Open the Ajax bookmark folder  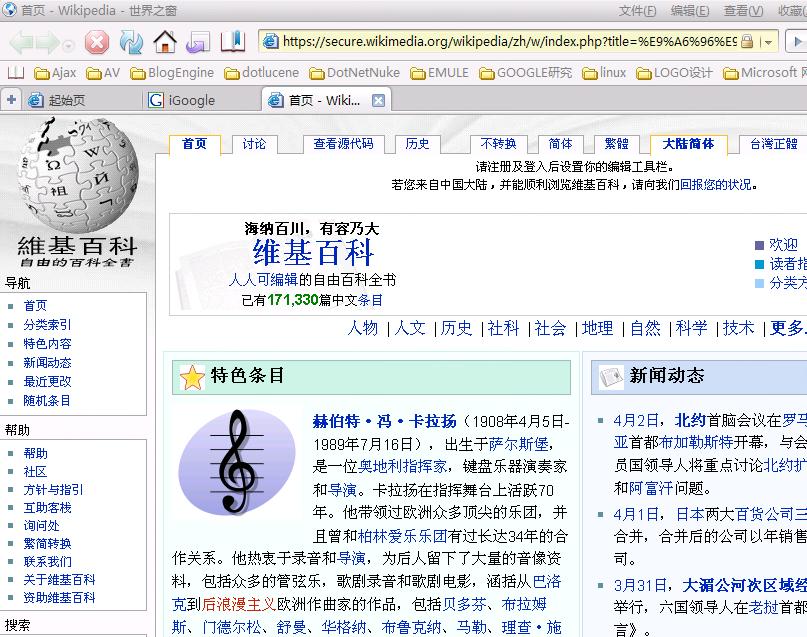[x=55, y=73]
